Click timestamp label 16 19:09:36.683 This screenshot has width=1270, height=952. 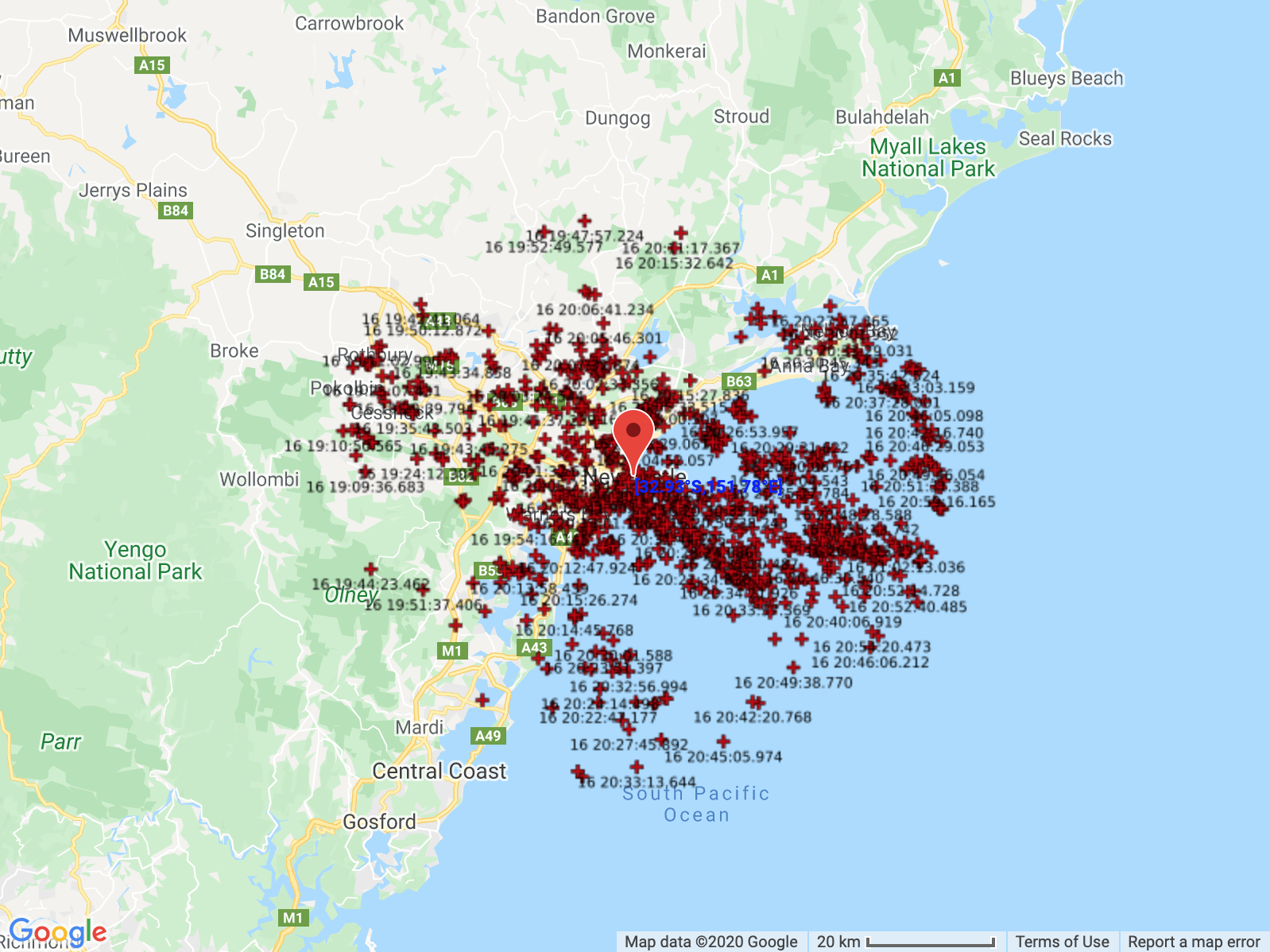tap(366, 486)
